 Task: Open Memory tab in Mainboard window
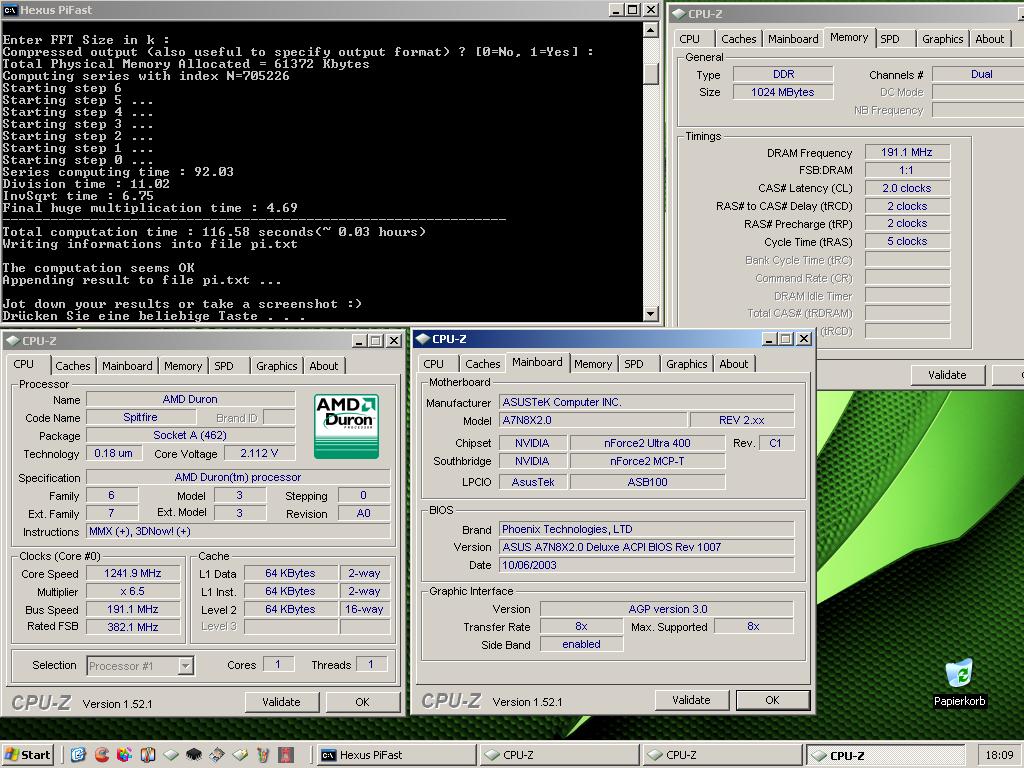[593, 364]
